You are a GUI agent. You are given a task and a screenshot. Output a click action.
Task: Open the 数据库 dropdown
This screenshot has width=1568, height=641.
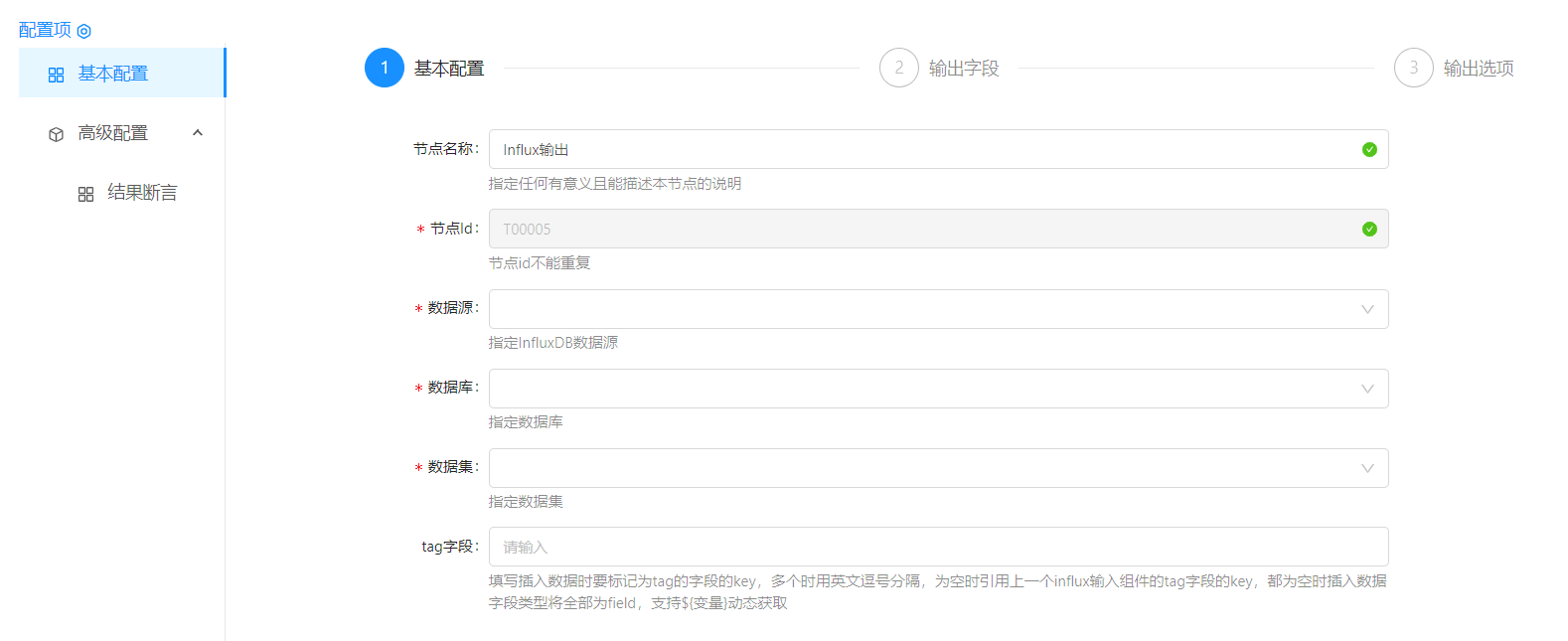coord(937,389)
